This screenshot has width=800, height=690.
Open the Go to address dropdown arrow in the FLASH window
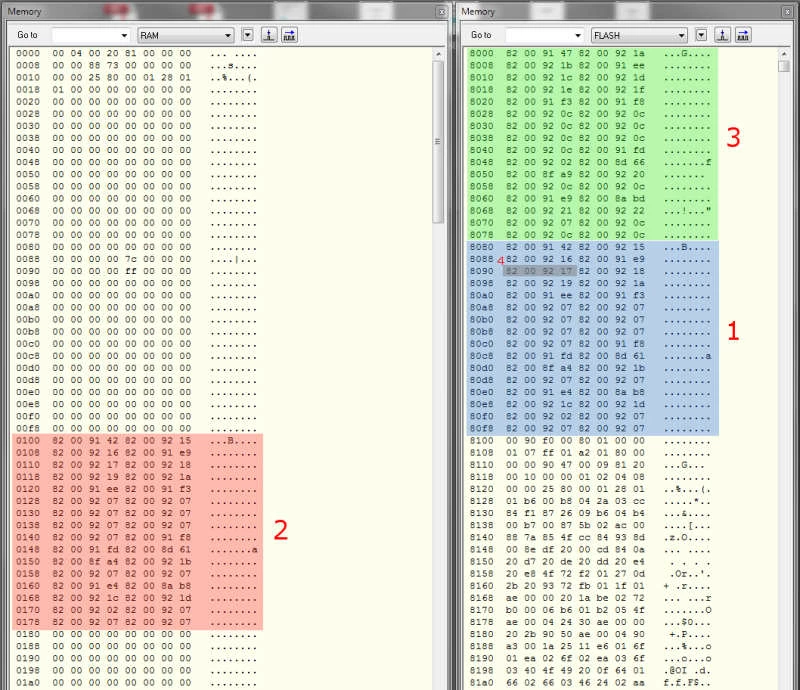click(x=578, y=35)
